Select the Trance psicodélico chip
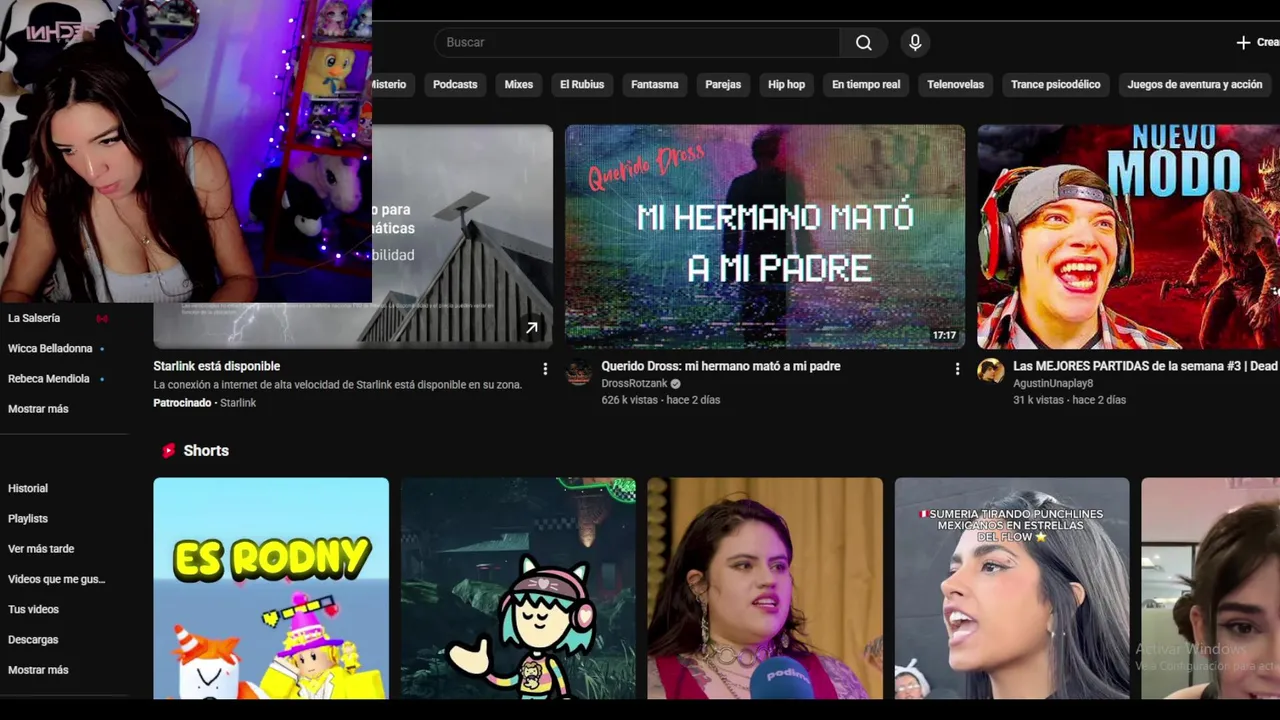Viewport: 1280px width, 720px height. (x=1055, y=84)
